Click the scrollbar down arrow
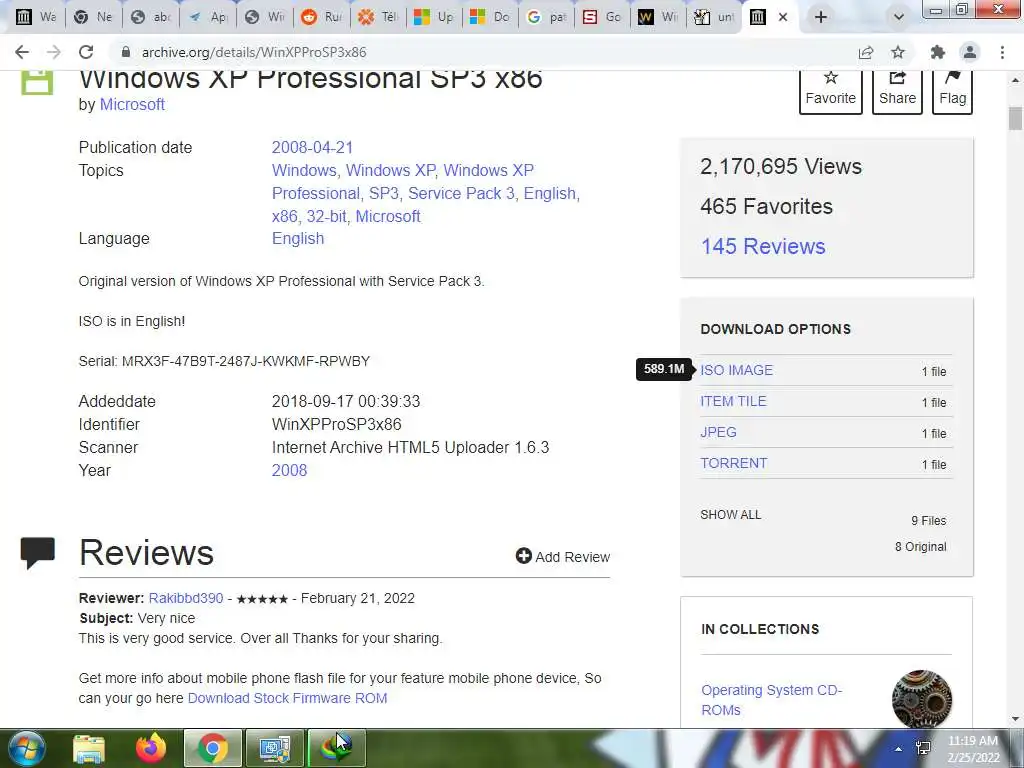Image resolution: width=1024 pixels, height=768 pixels. coord(1015,719)
